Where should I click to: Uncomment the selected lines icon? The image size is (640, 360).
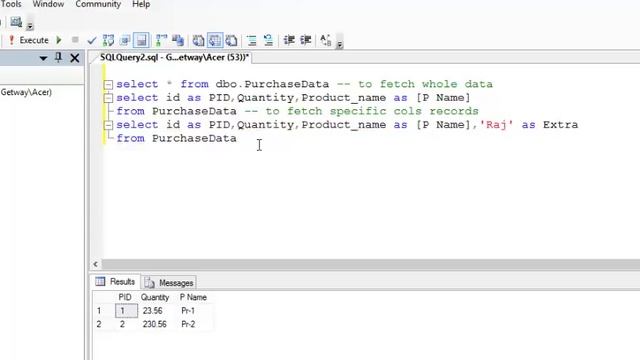pyautogui.click(x=268, y=40)
